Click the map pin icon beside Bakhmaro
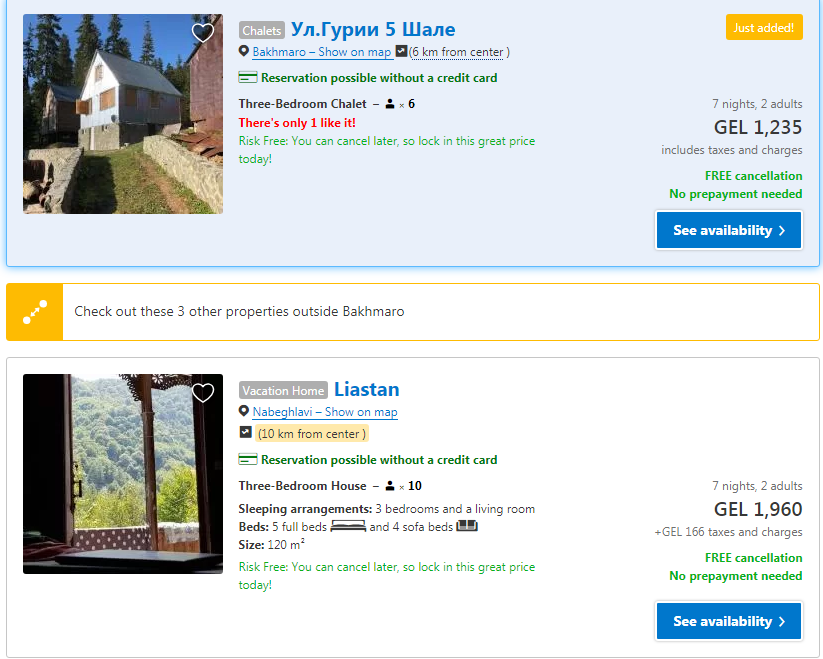823x659 pixels. [x=244, y=51]
